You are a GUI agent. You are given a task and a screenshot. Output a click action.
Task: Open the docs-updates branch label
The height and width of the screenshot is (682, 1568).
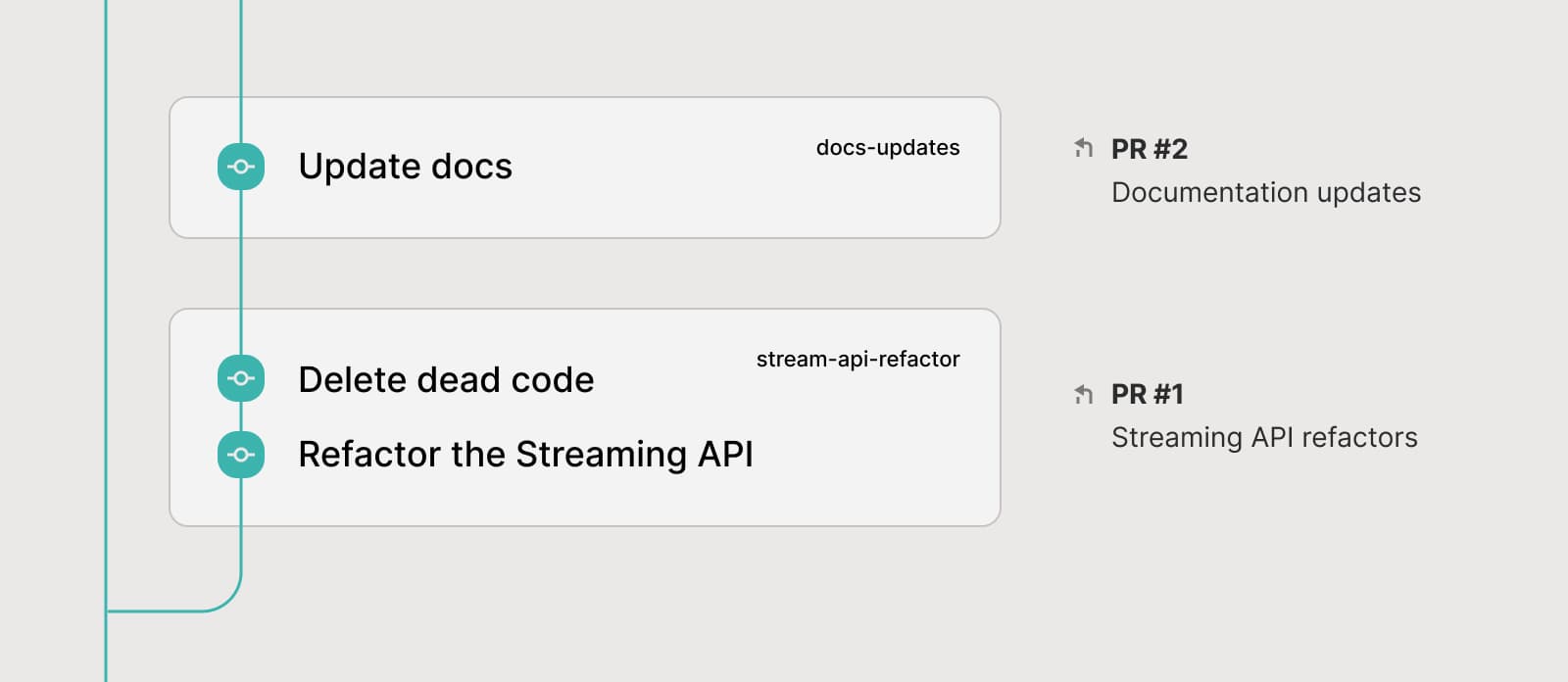click(887, 148)
